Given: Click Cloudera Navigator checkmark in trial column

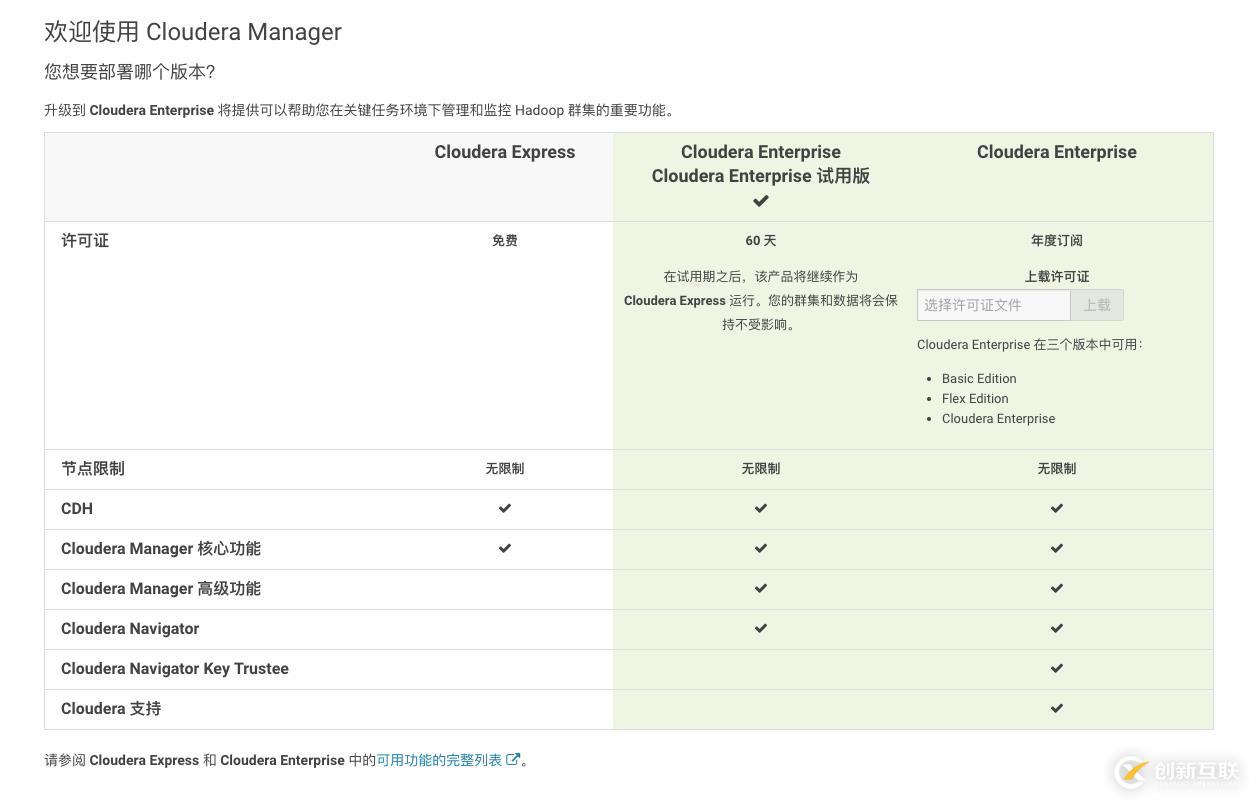Looking at the screenshot, I should [x=761, y=628].
